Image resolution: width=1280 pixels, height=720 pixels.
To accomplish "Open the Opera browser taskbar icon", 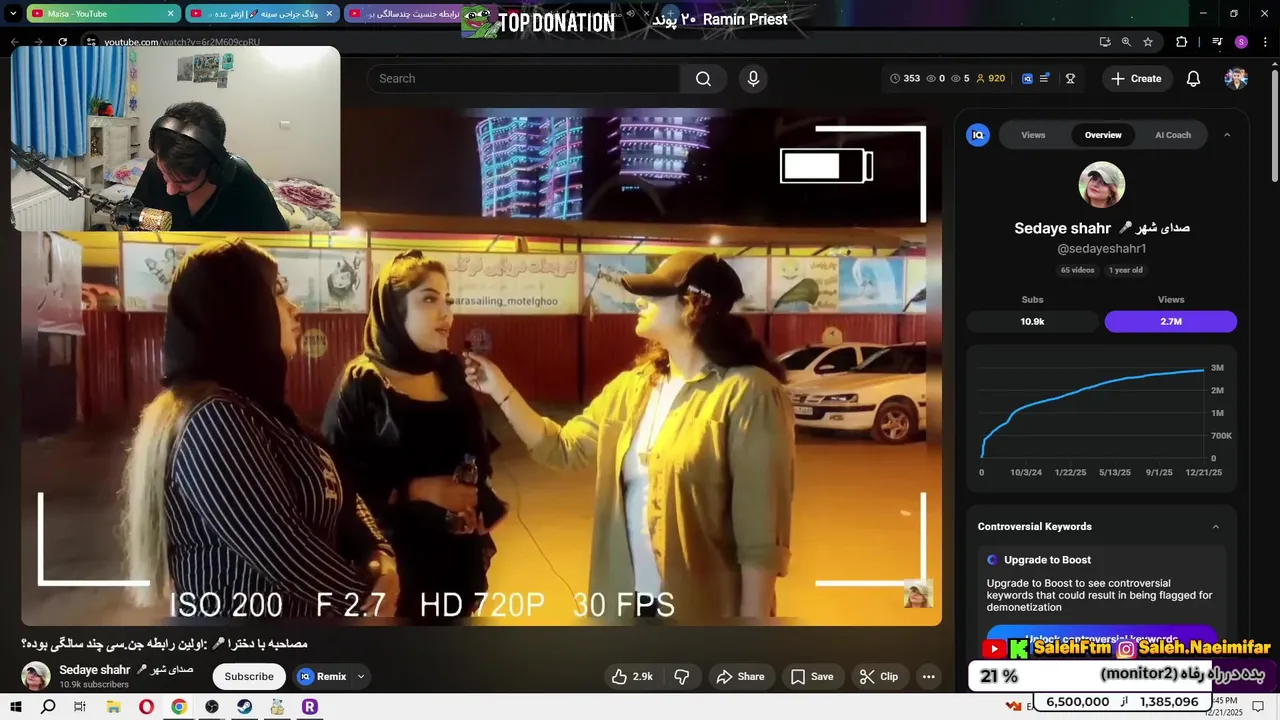I will 146,707.
